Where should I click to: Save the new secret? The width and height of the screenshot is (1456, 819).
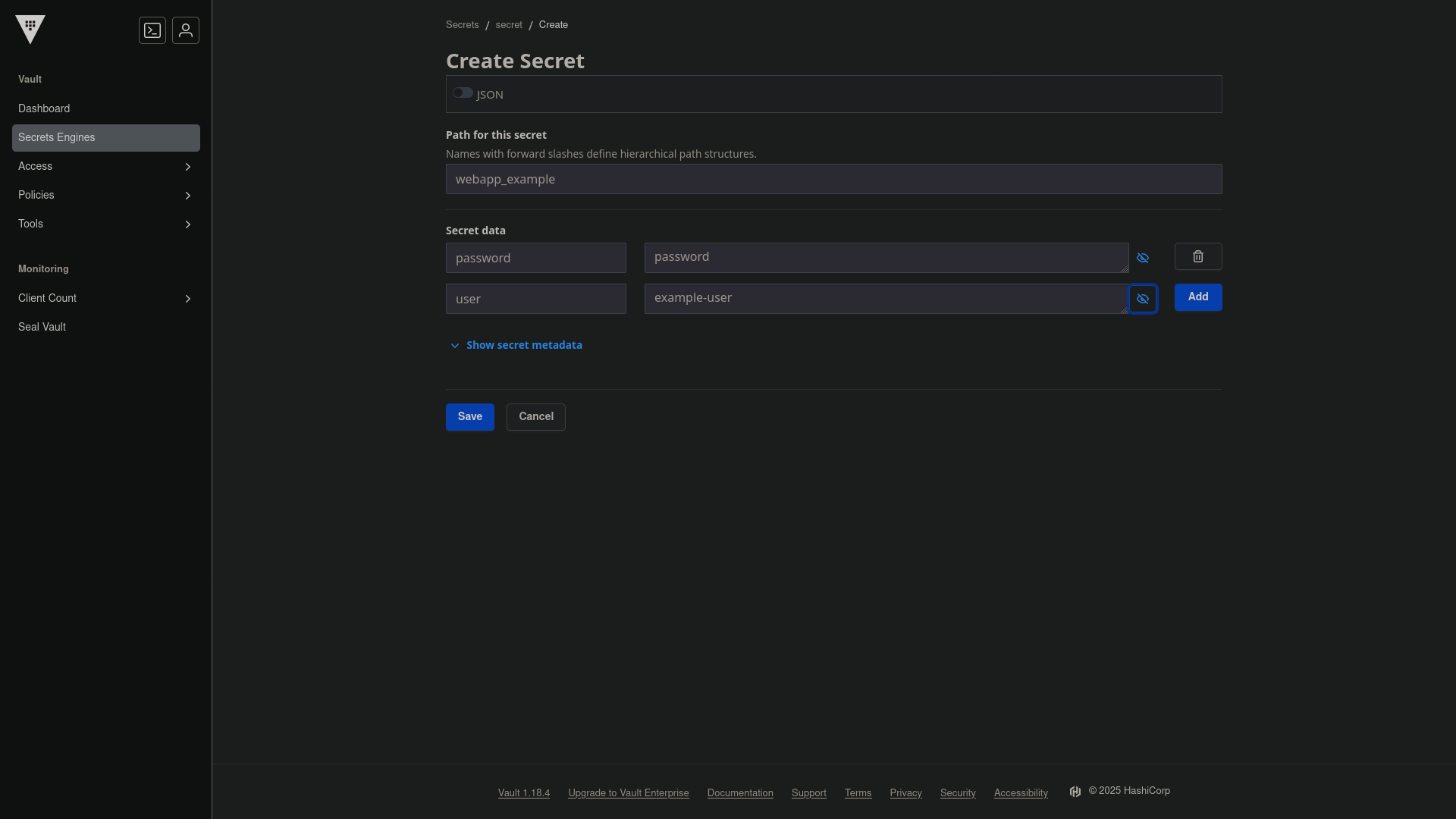click(x=469, y=416)
